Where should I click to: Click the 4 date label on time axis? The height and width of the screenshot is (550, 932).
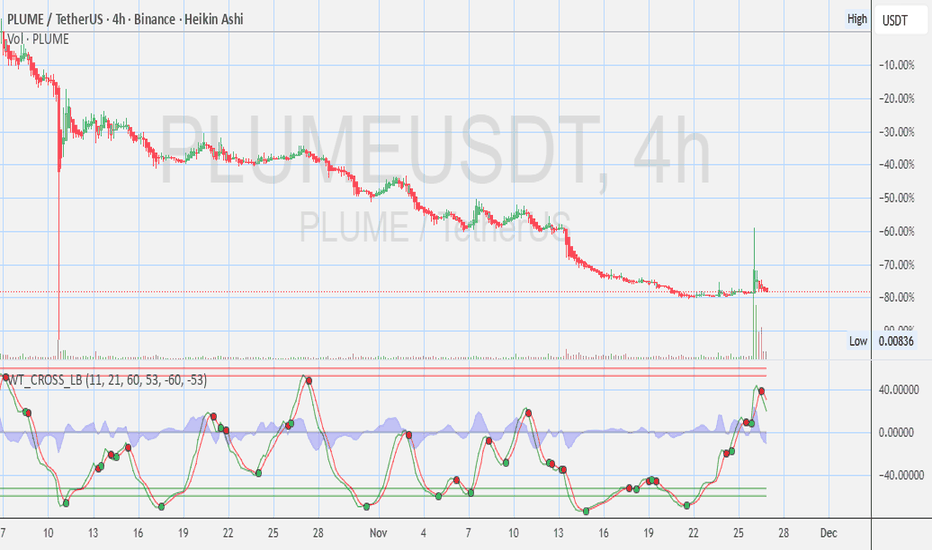click(423, 533)
